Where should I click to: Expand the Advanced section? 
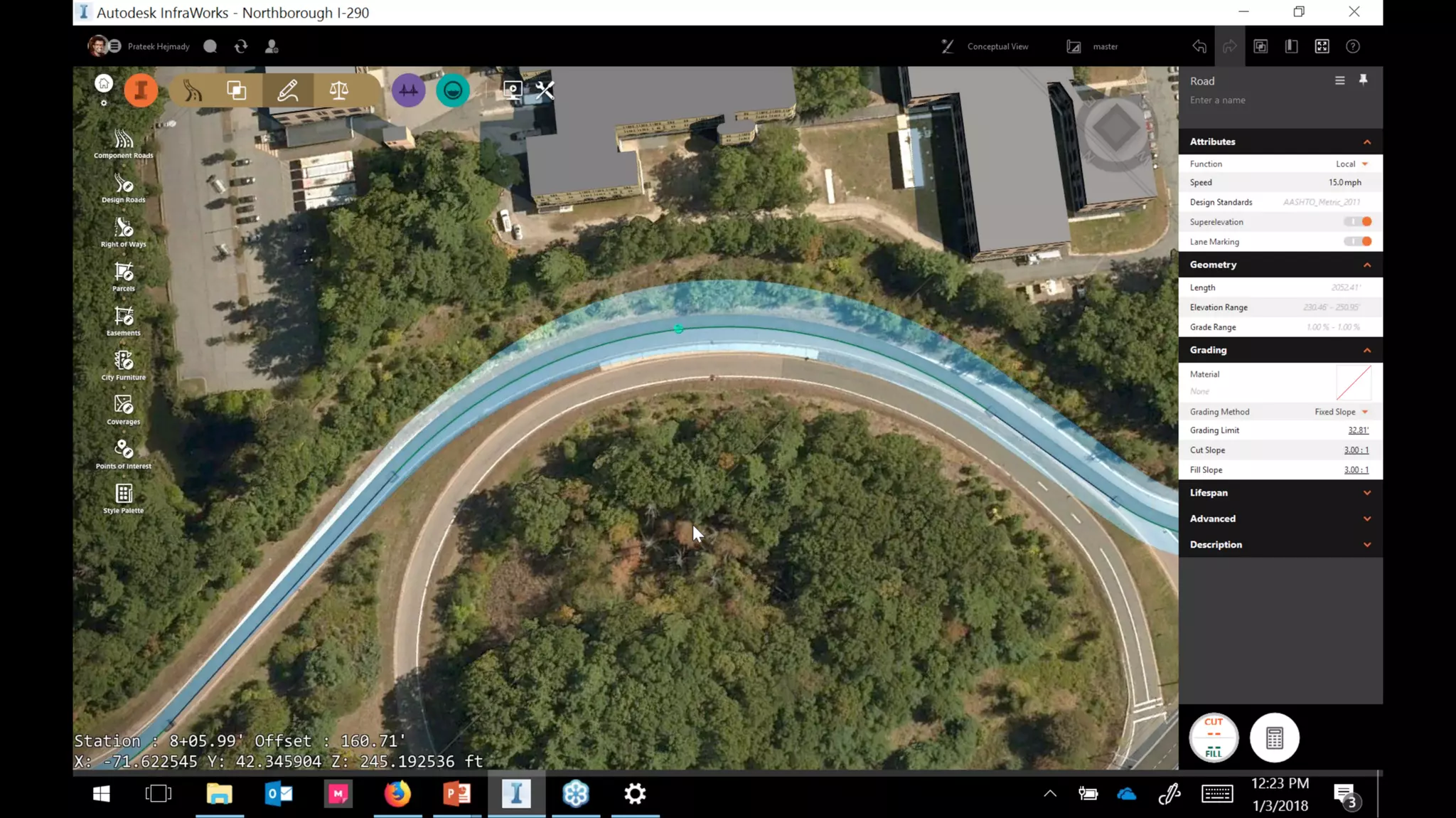tap(1366, 519)
